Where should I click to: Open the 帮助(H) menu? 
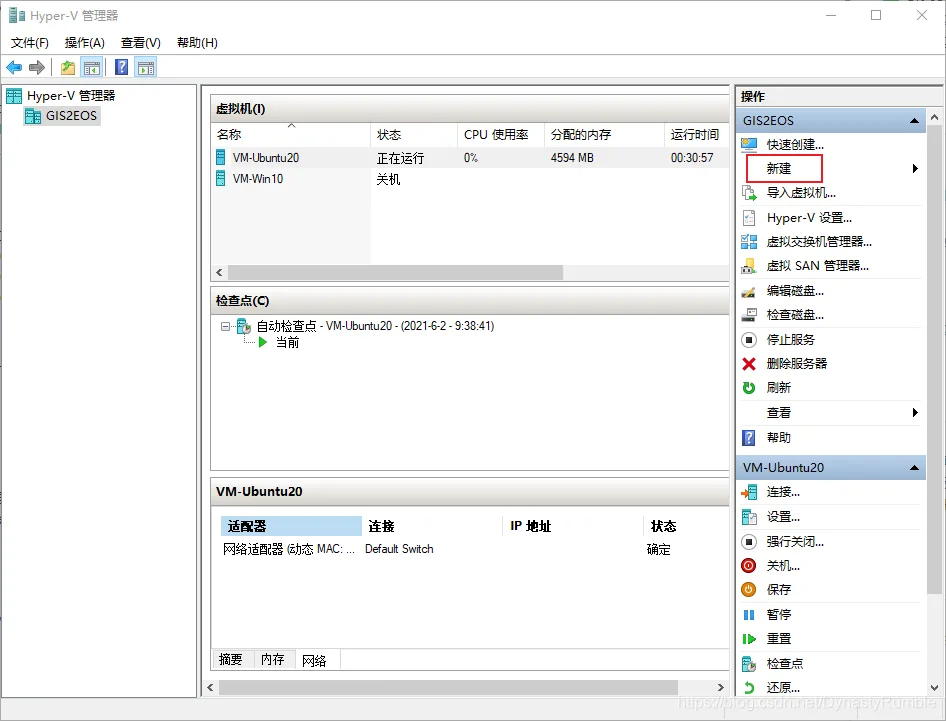tap(197, 43)
